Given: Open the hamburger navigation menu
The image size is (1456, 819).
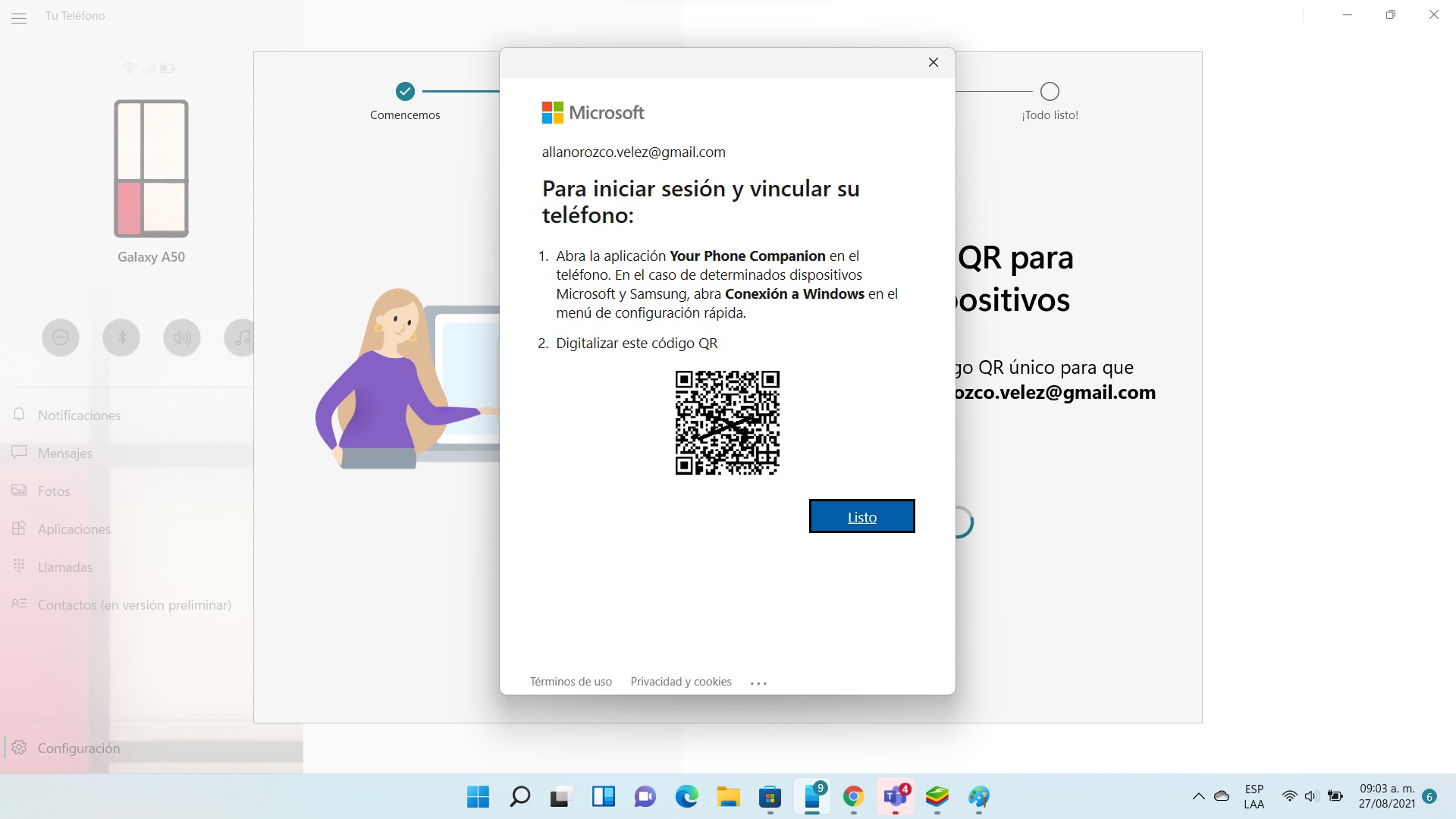Looking at the screenshot, I should (x=19, y=19).
